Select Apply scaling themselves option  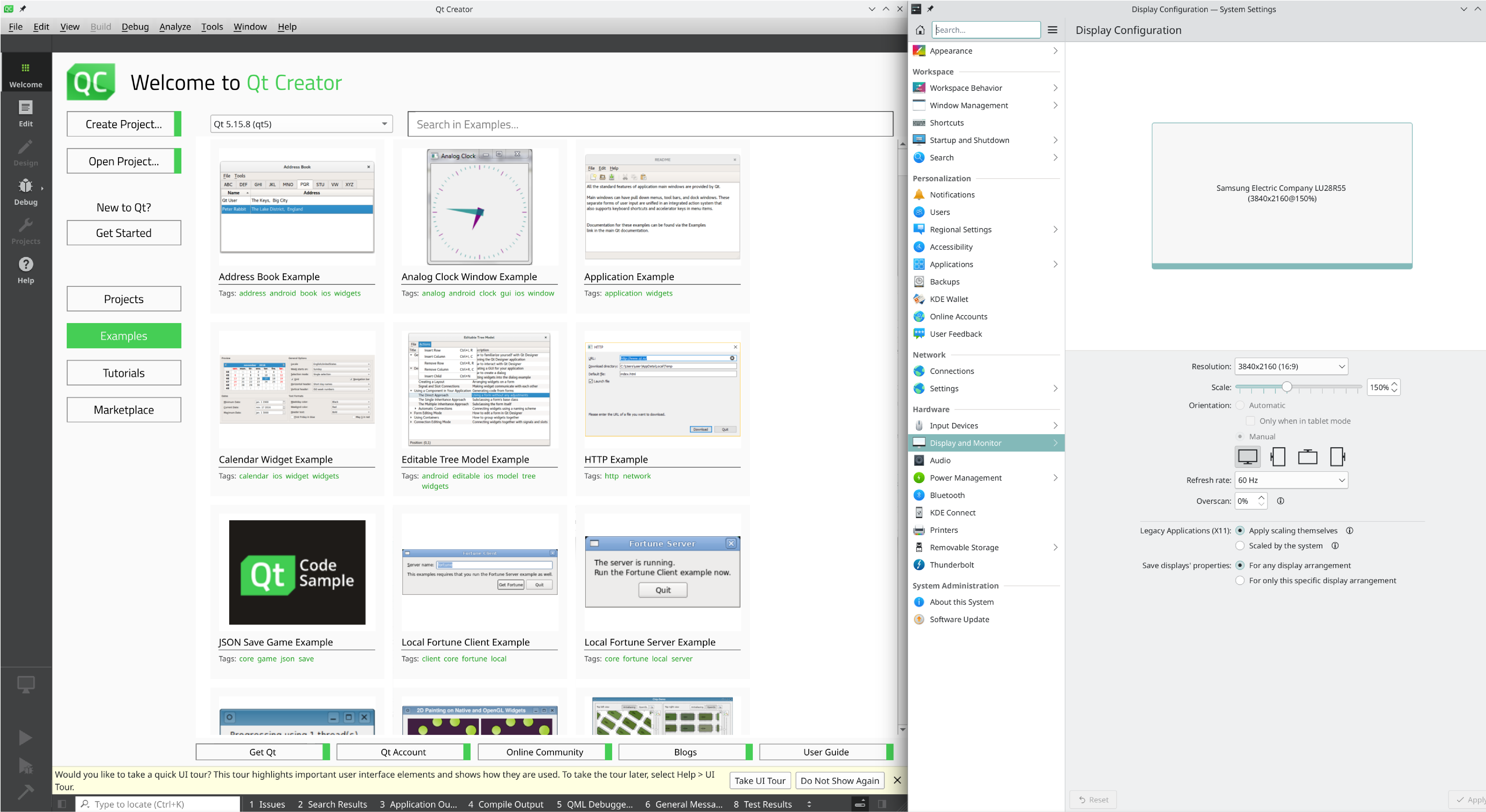[1240, 531]
